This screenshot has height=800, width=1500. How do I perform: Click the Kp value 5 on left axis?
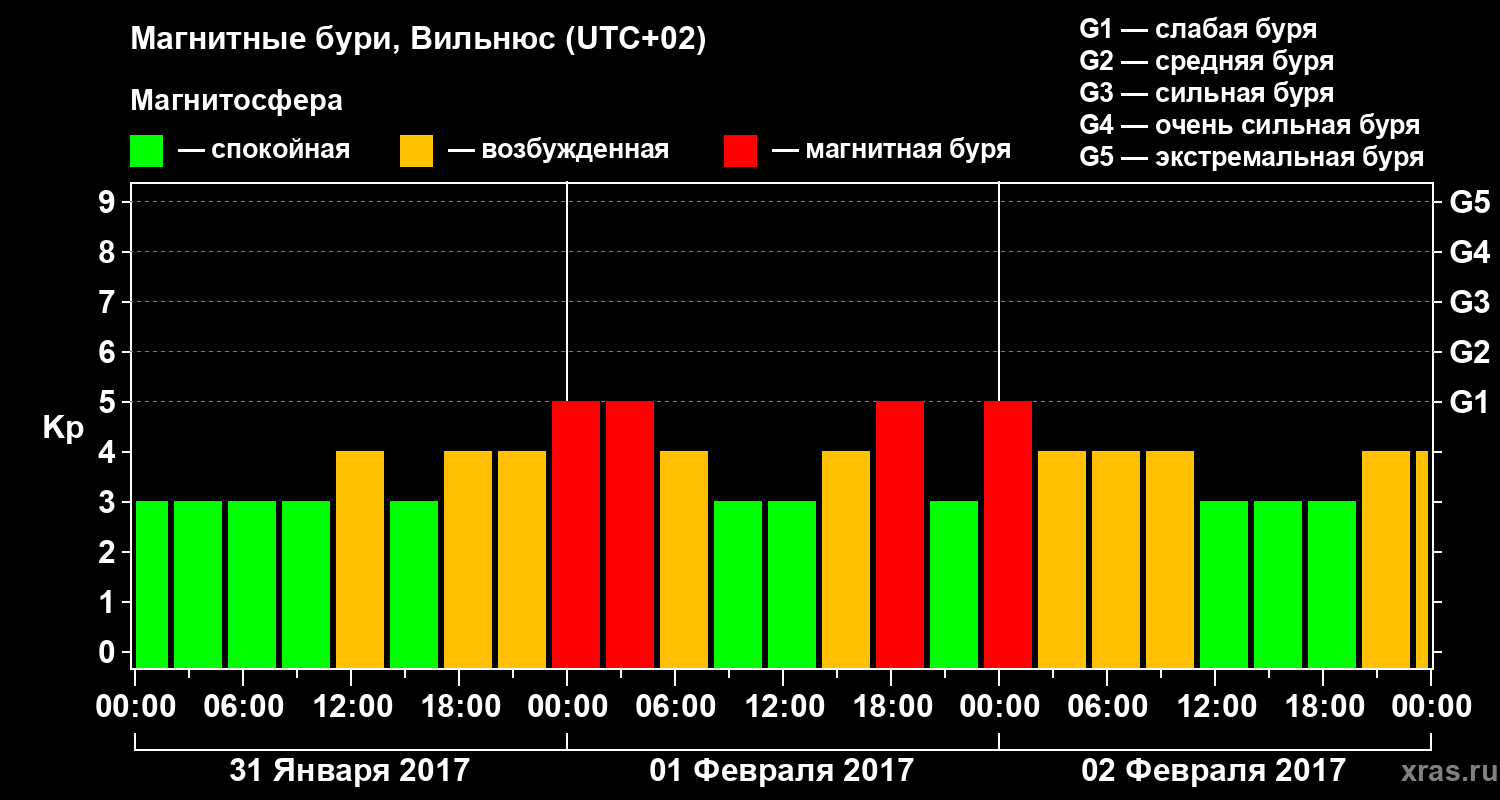(108, 402)
